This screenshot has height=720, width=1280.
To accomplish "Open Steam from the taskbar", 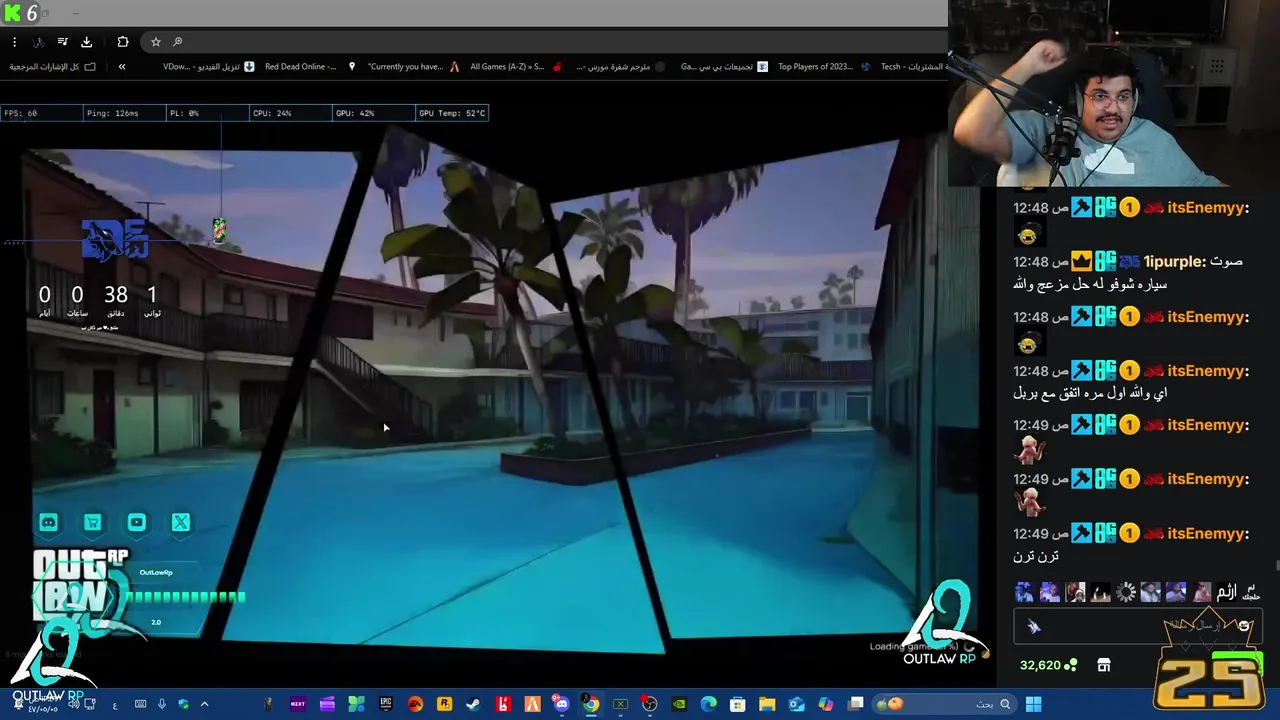I will point(473,704).
